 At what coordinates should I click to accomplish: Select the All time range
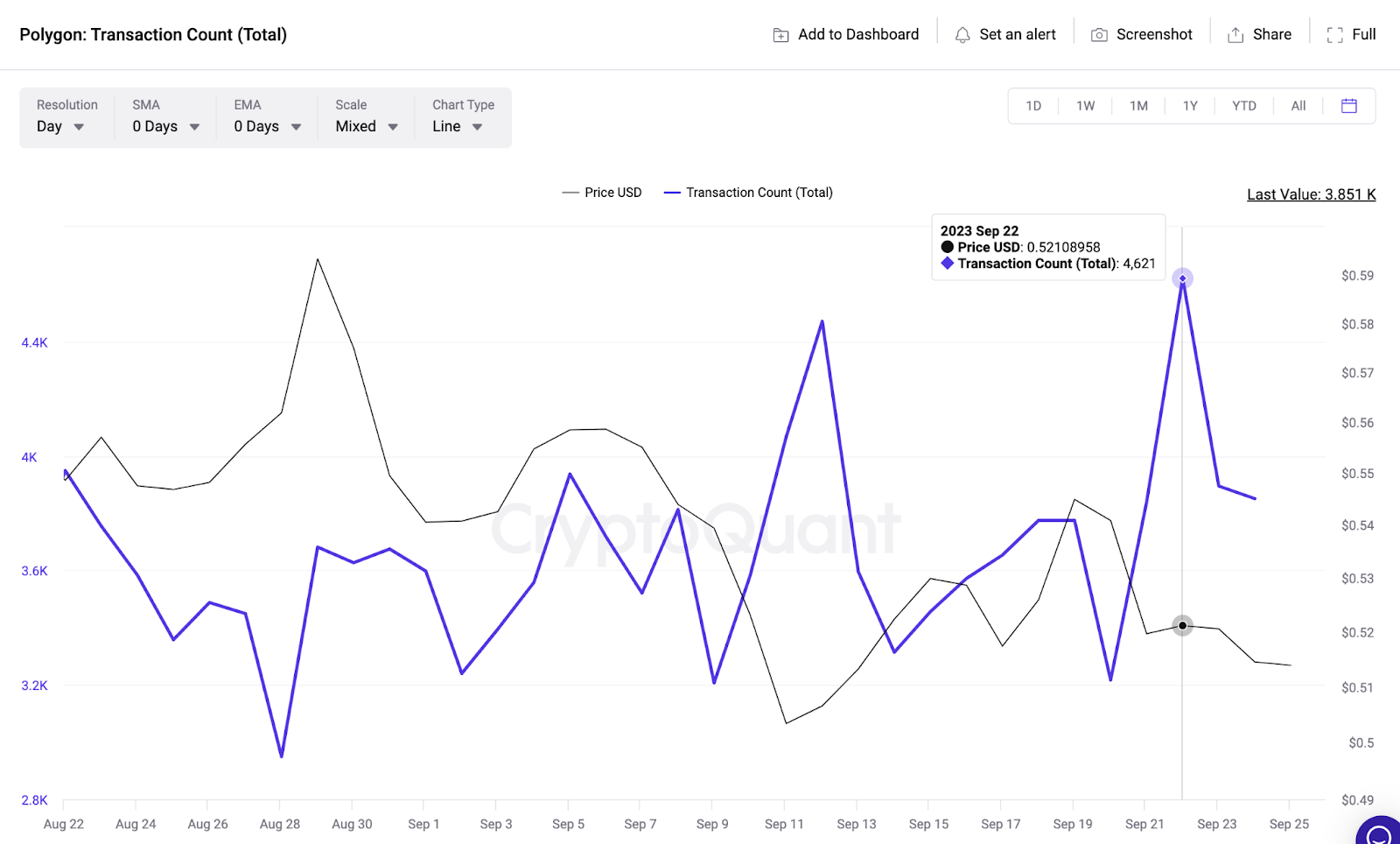[1298, 106]
